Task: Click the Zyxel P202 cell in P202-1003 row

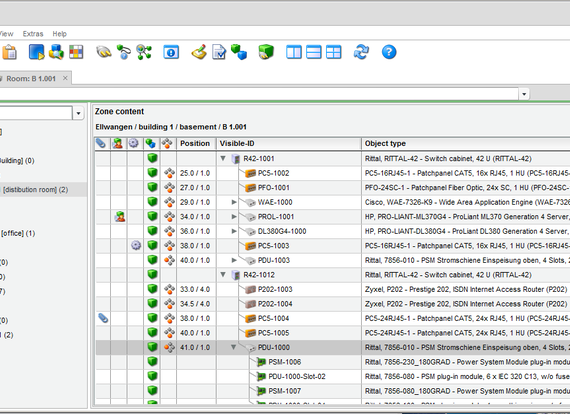Action: point(466,289)
